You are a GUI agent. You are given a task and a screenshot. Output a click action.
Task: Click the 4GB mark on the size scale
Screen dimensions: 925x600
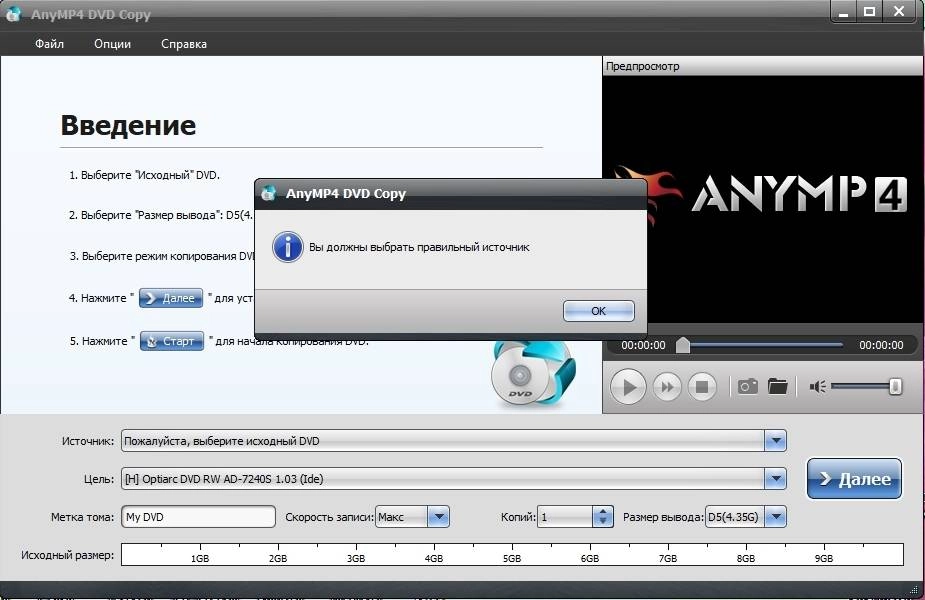[434, 558]
